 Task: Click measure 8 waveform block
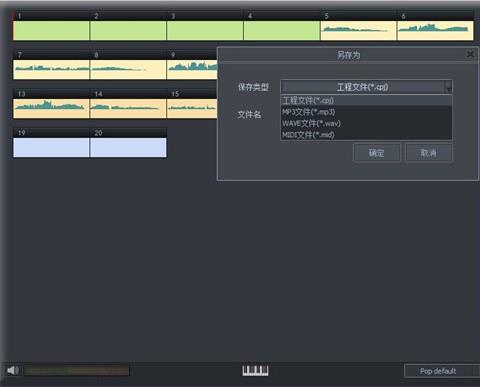click(128, 69)
